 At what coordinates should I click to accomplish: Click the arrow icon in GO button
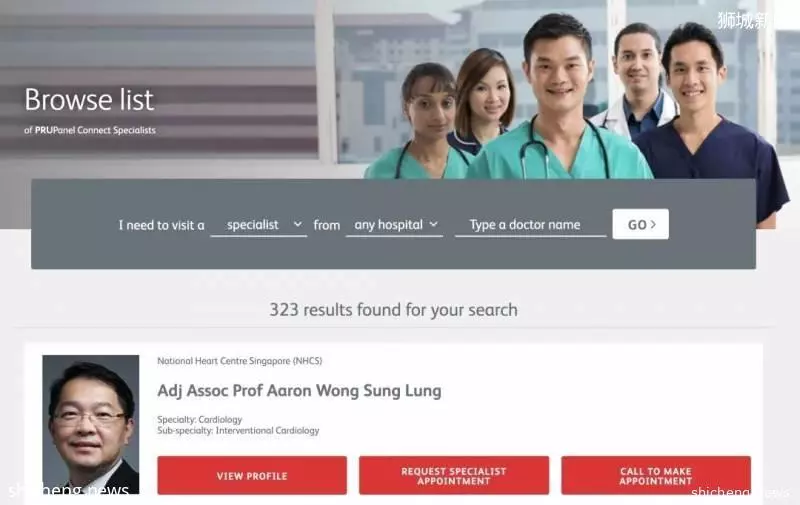(x=654, y=224)
